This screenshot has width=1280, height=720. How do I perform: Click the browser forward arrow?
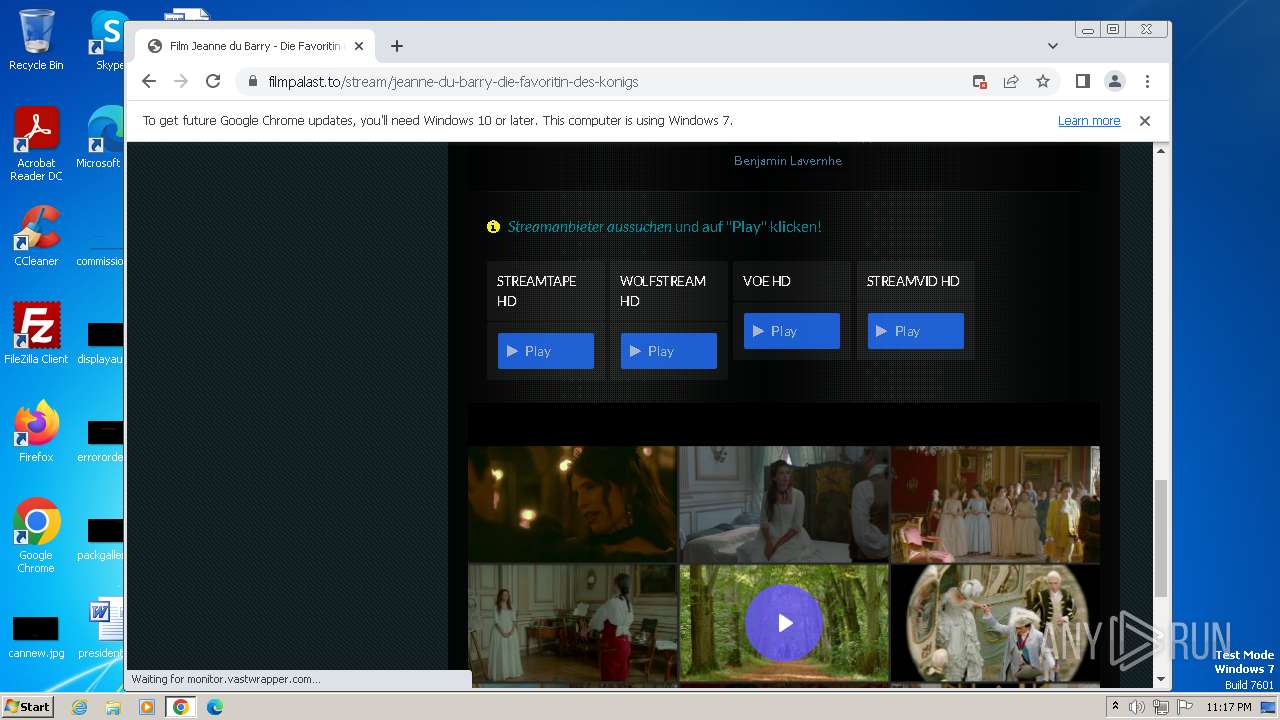181,82
